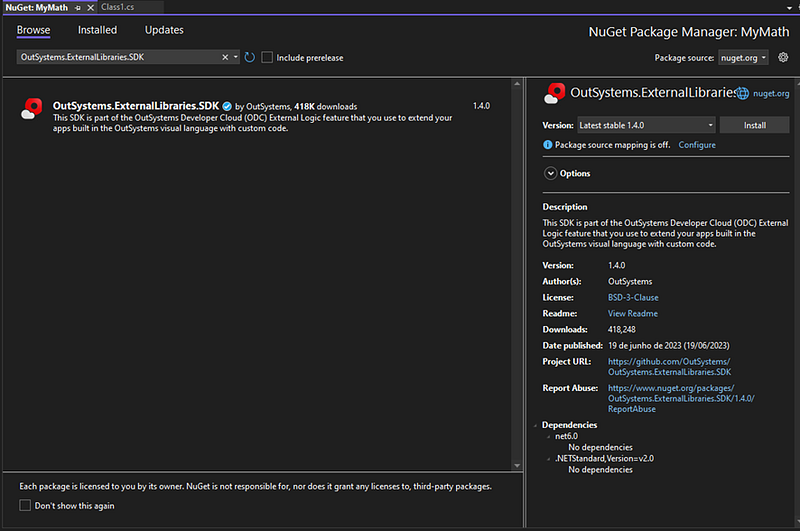This screenshot has height=531, width=800.
Task: Open the BSD-3-Clause license link
Action: [x=633, y=297]
